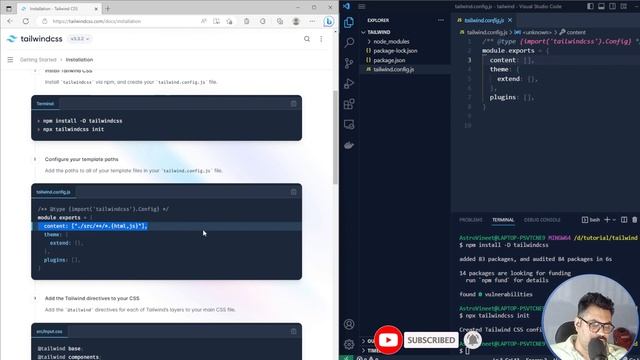The image size is (640, 360).
Task: Split the terminal
Action: [x=624, y=220]
